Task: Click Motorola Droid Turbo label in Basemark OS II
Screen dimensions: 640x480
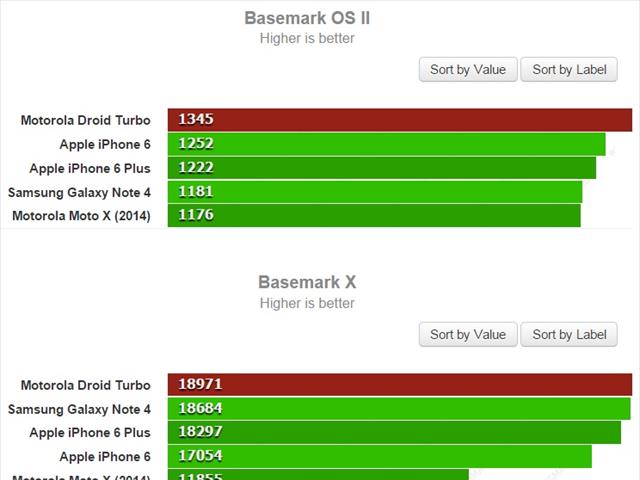Action: point(86,120)
